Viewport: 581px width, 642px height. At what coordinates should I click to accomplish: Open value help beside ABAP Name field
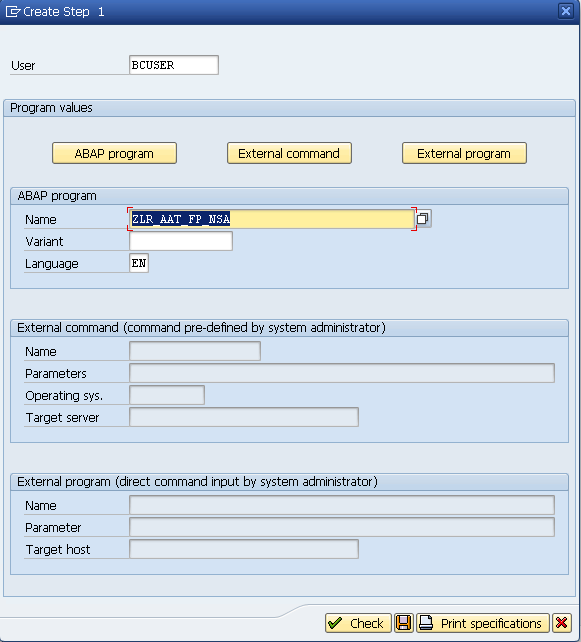coord(423,218)
